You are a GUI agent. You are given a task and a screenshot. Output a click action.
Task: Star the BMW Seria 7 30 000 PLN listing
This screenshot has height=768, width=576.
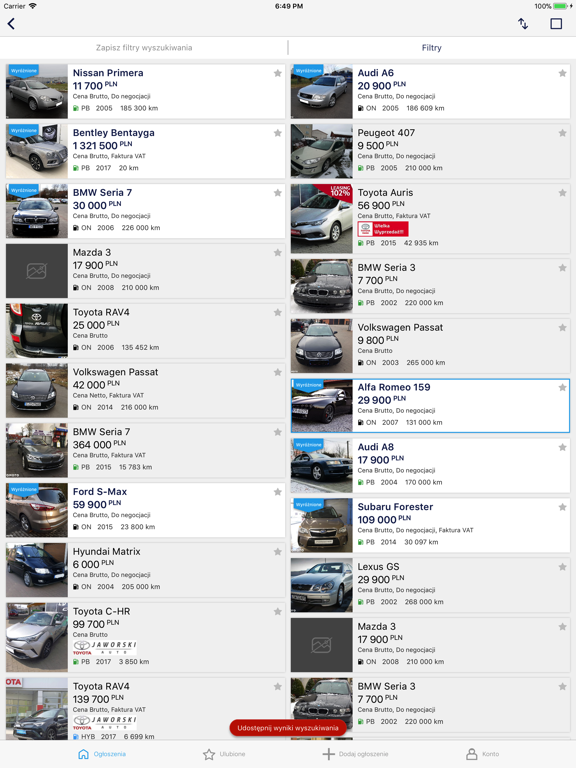coord(278,192)
